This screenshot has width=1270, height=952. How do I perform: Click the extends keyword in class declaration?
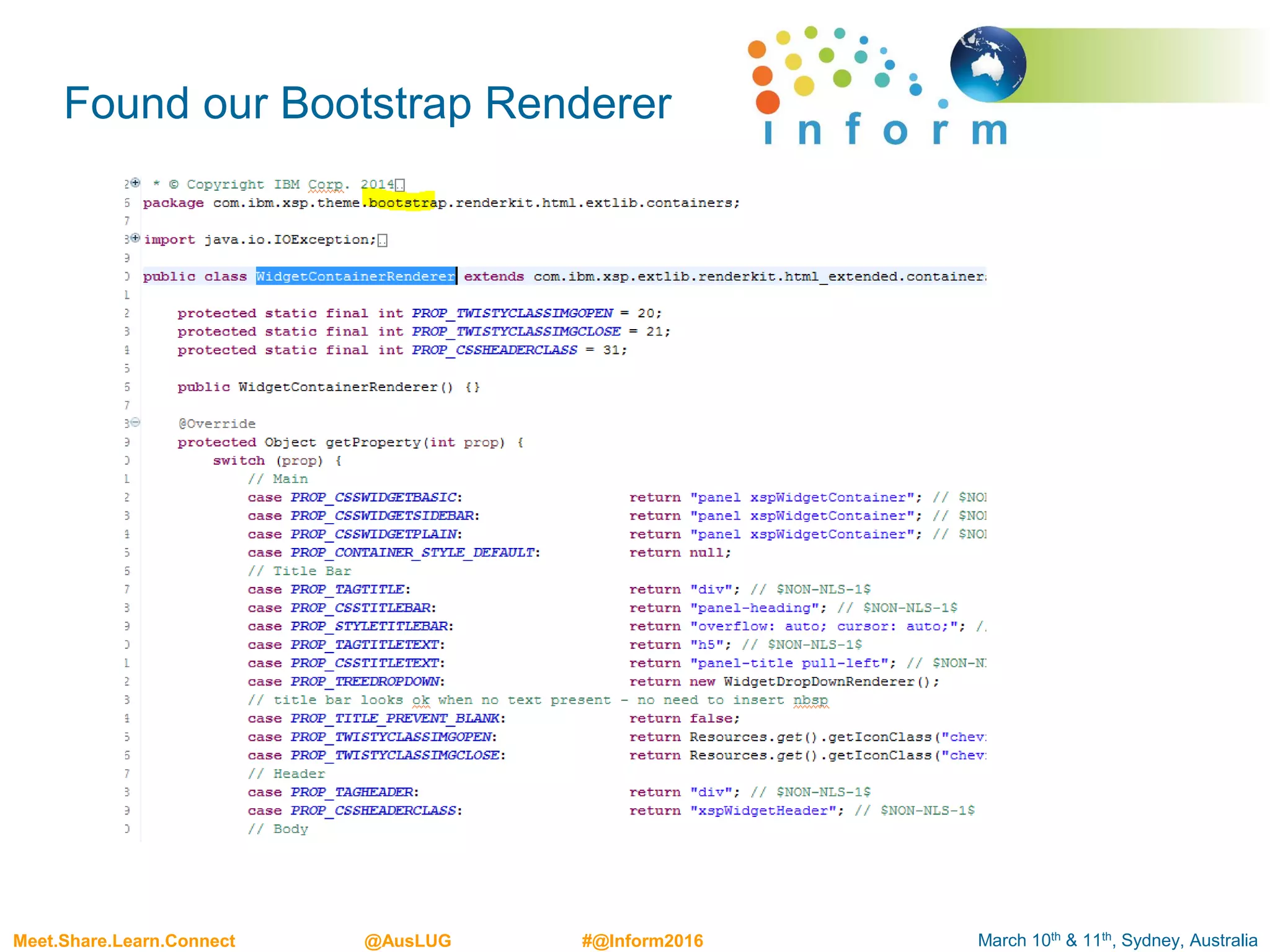coord(494,276)
